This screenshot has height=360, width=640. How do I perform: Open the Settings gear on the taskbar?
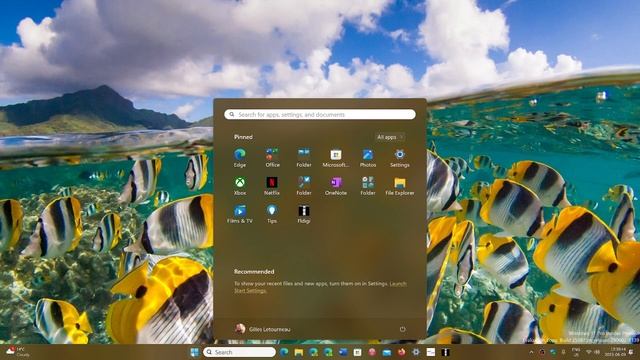point(416,352)
